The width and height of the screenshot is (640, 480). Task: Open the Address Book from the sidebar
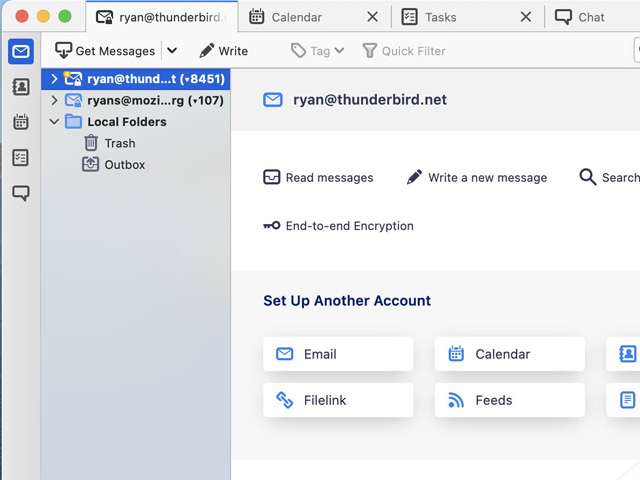(x=20, y=87)
